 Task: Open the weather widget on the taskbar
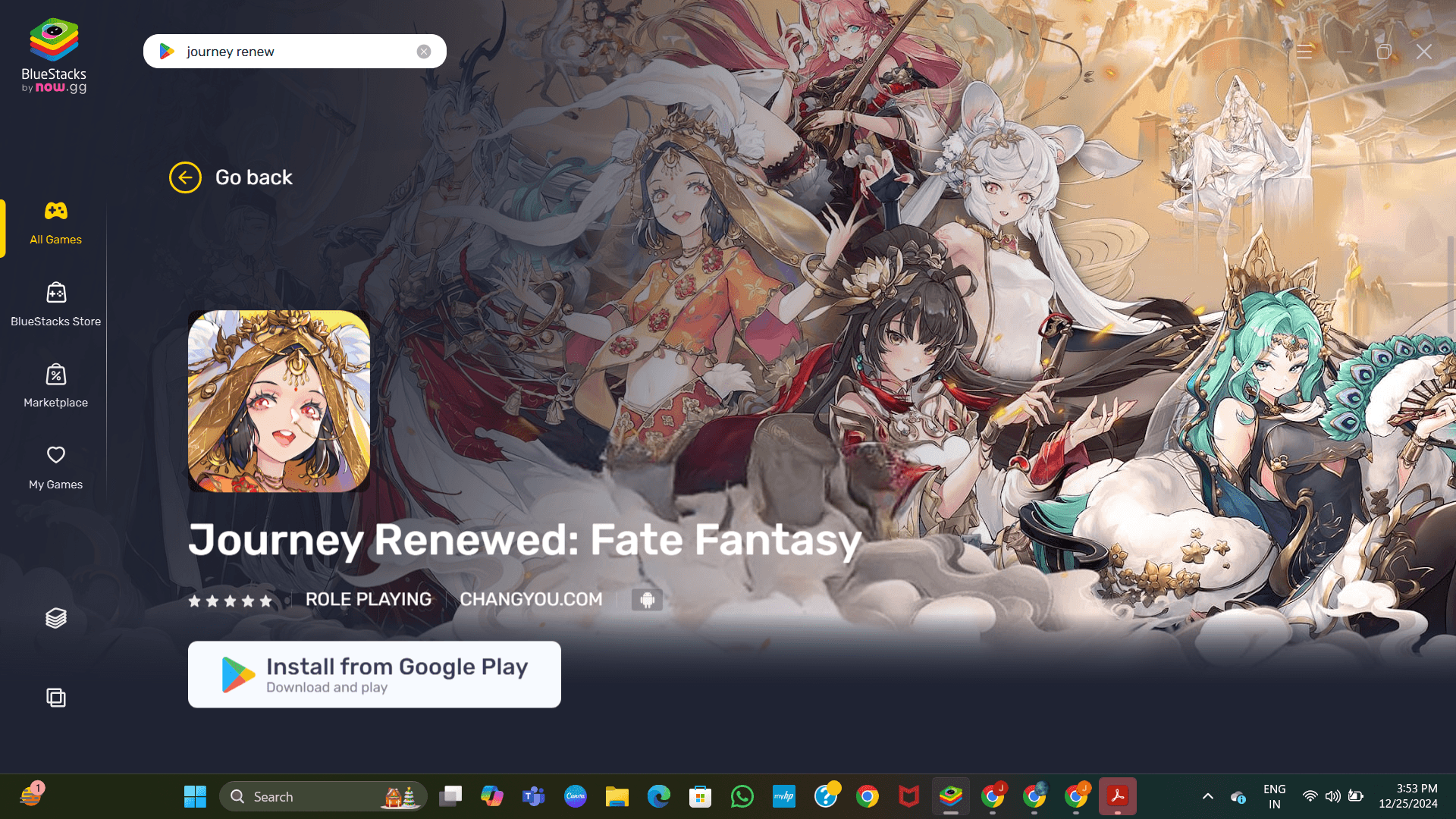coord(31,795)
